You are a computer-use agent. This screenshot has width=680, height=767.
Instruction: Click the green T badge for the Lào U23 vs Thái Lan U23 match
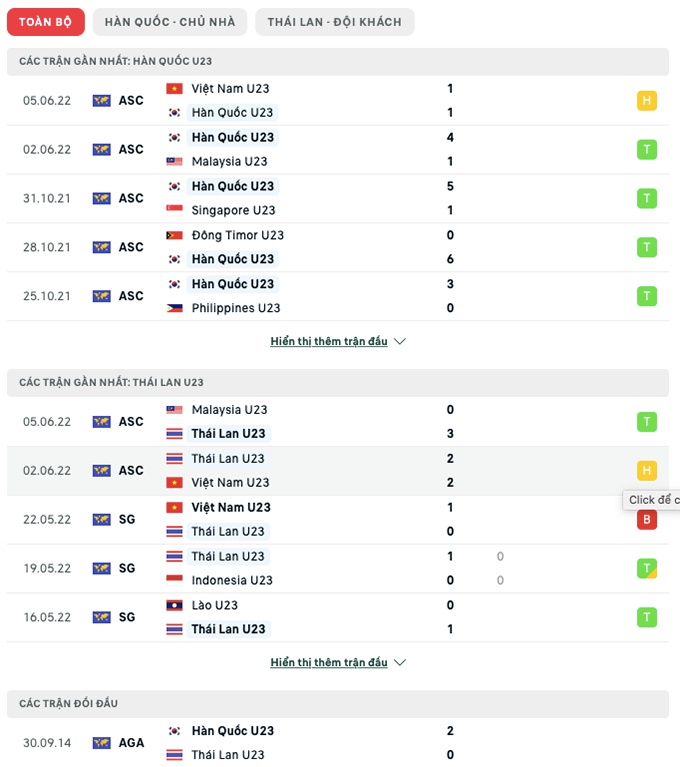pyautogui.click(x=647, y=617)
